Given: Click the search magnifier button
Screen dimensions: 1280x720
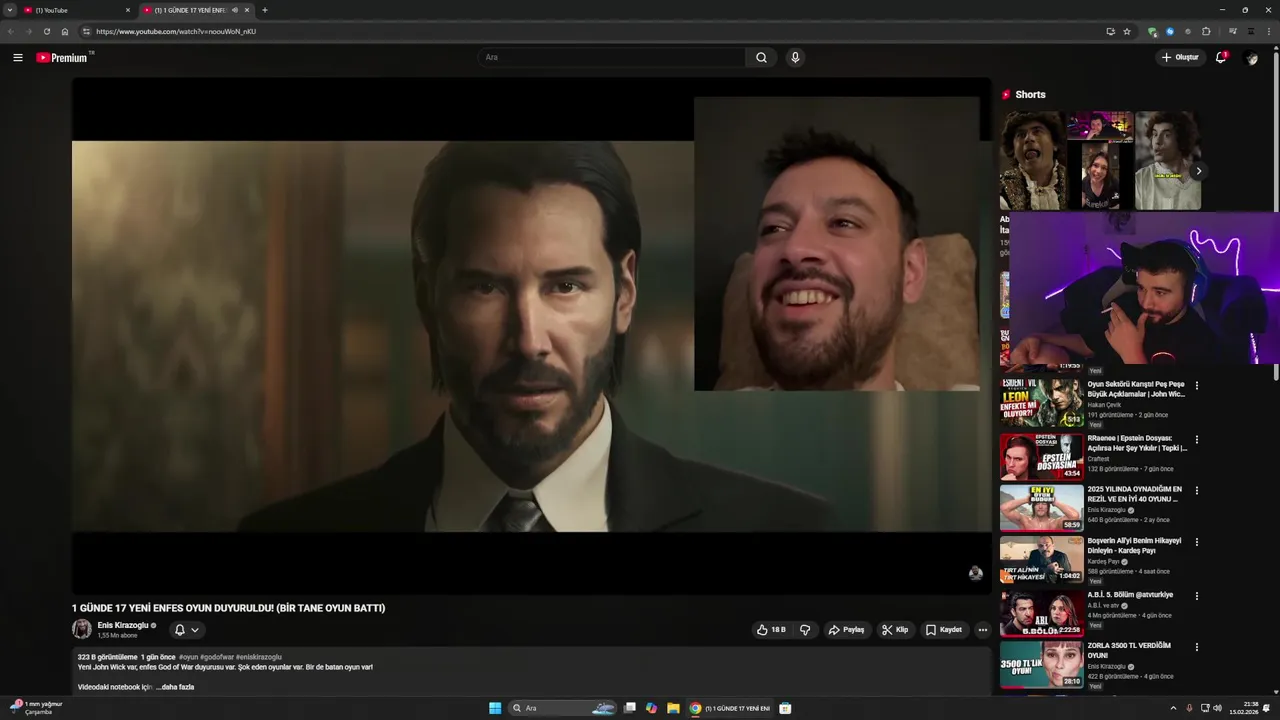Looking at the screenshot, I should (x=761, y=58).
